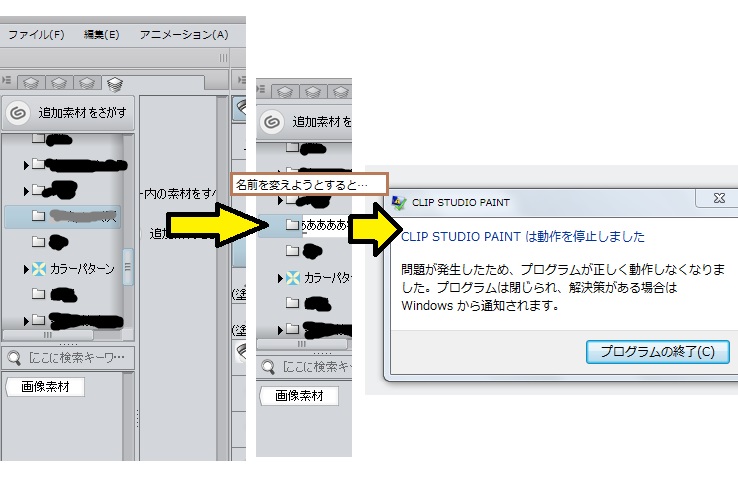Close the CLIP STUDIO PAINT crash dialog
738x483 pixels.
(x=719, y=198)
